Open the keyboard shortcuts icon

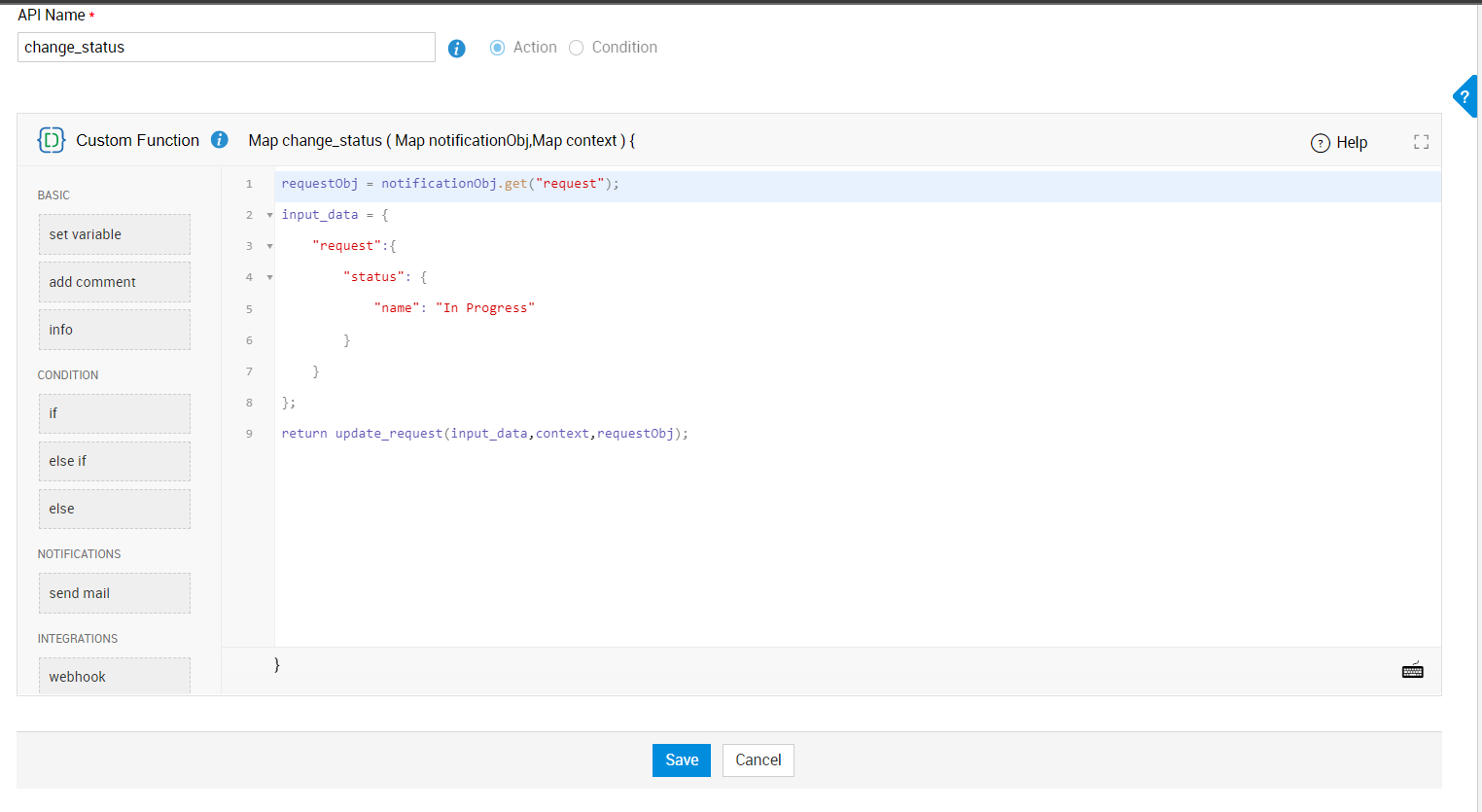[1412, 670]
